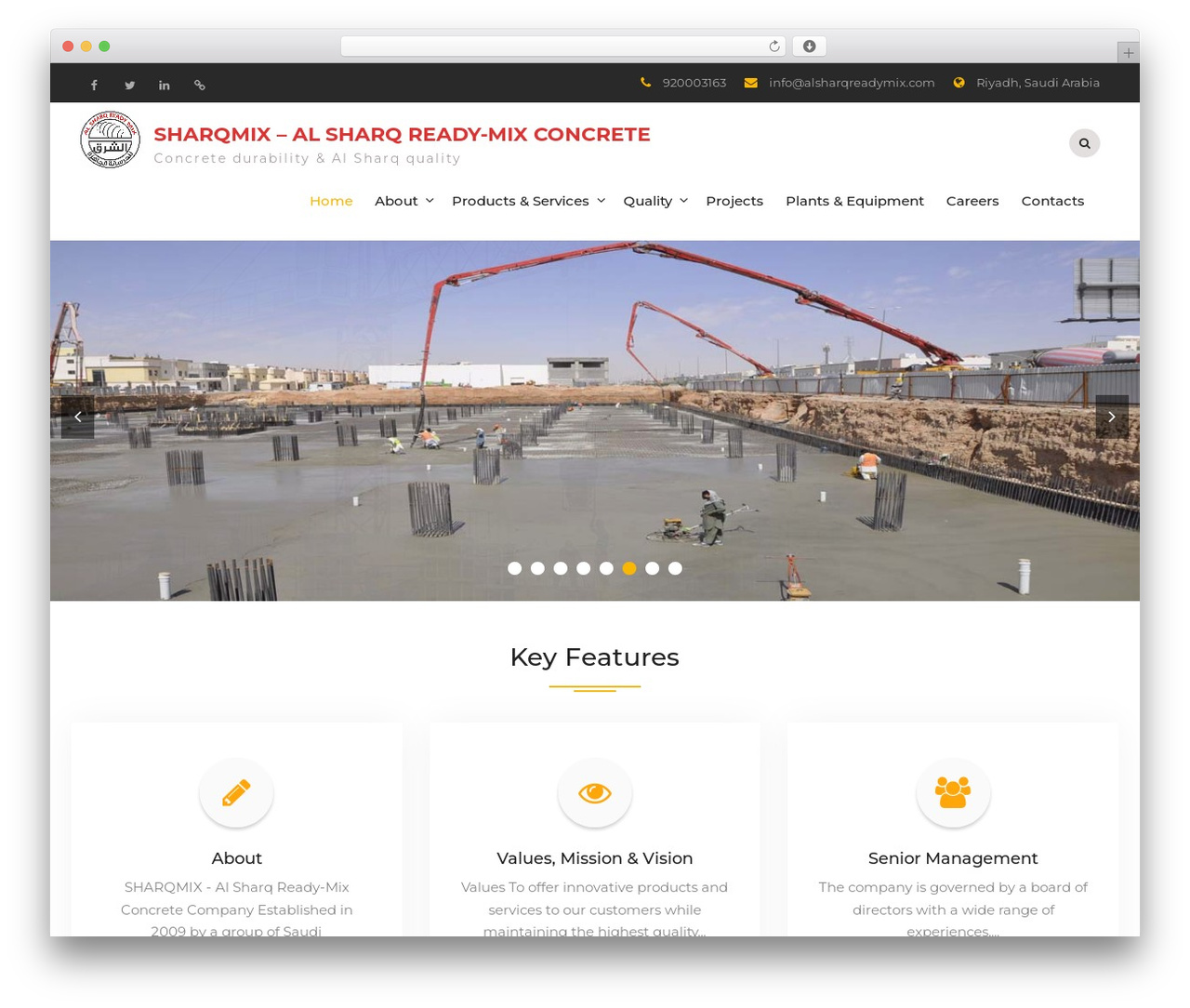
Task: Click the construction site slider image
Action: [595, 420]
